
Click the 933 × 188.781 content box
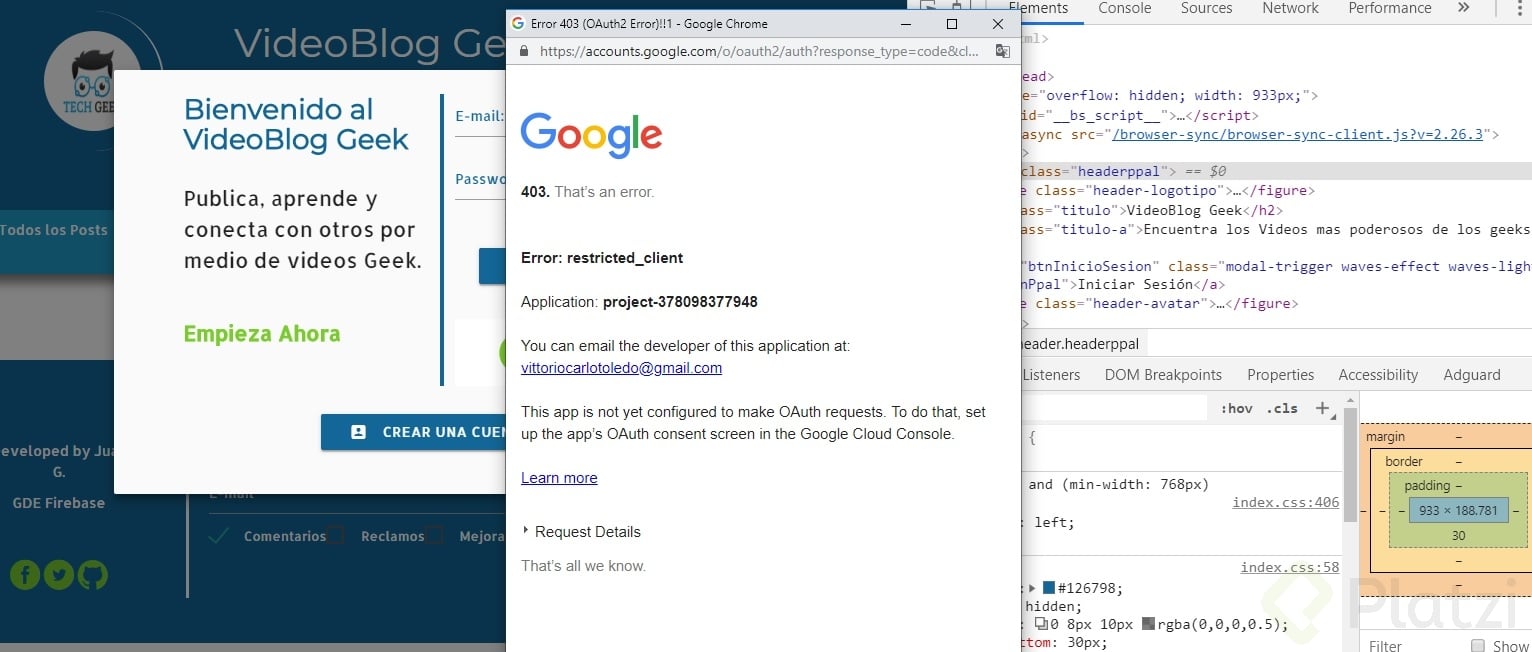point(1458,510)
